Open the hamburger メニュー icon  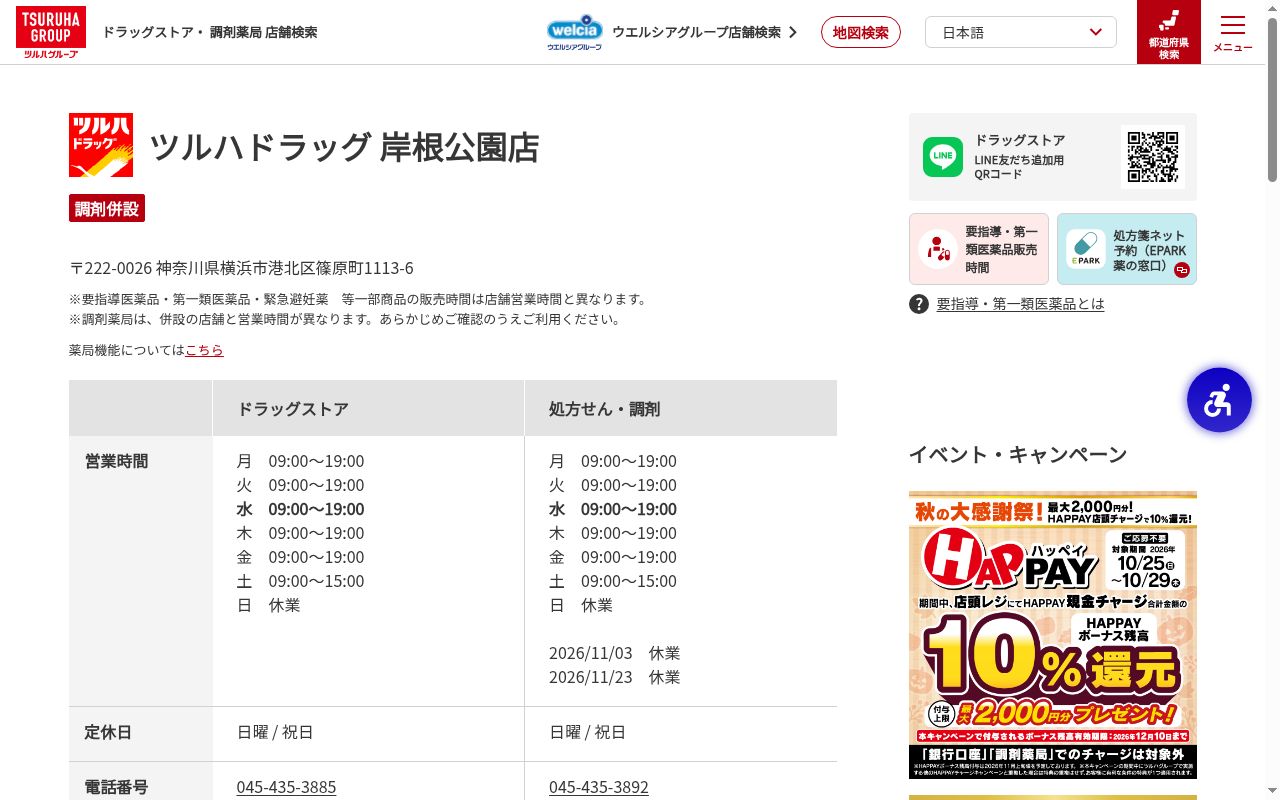coord(1233,33)
